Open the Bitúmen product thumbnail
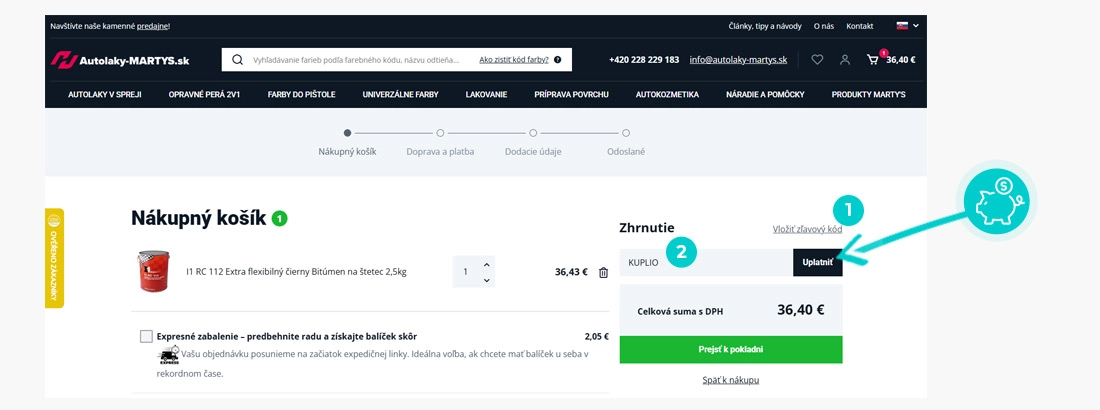 click(x=153, y=272)
